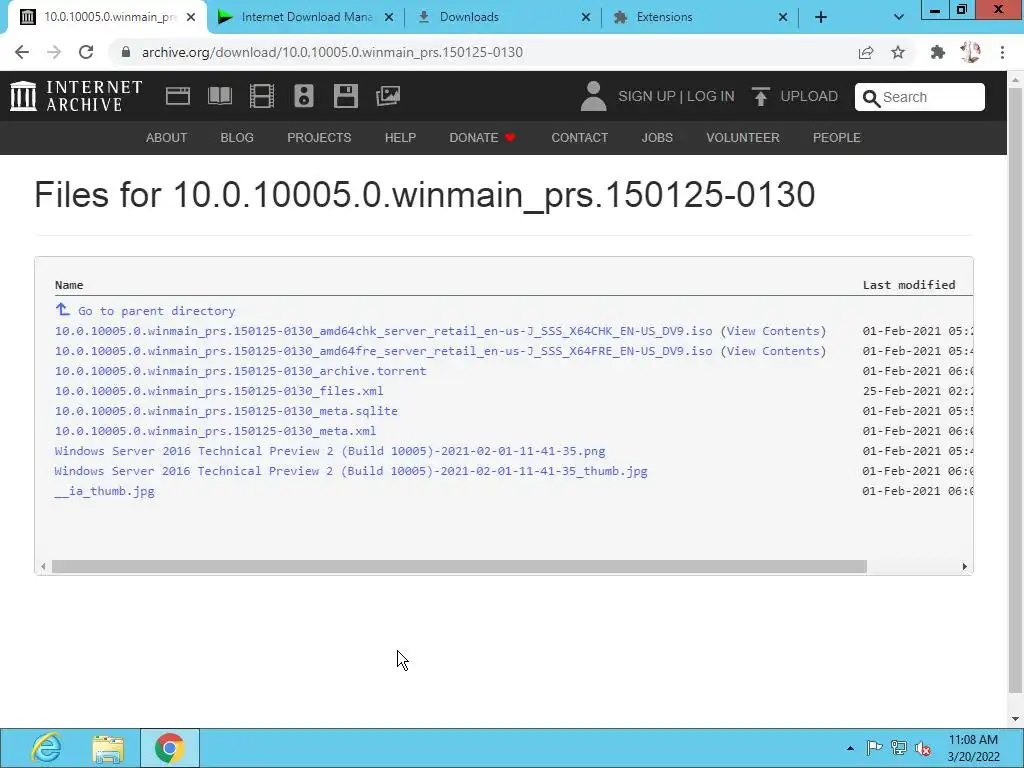
Task: Click the SIGN UP link
Action: point(647,96)
